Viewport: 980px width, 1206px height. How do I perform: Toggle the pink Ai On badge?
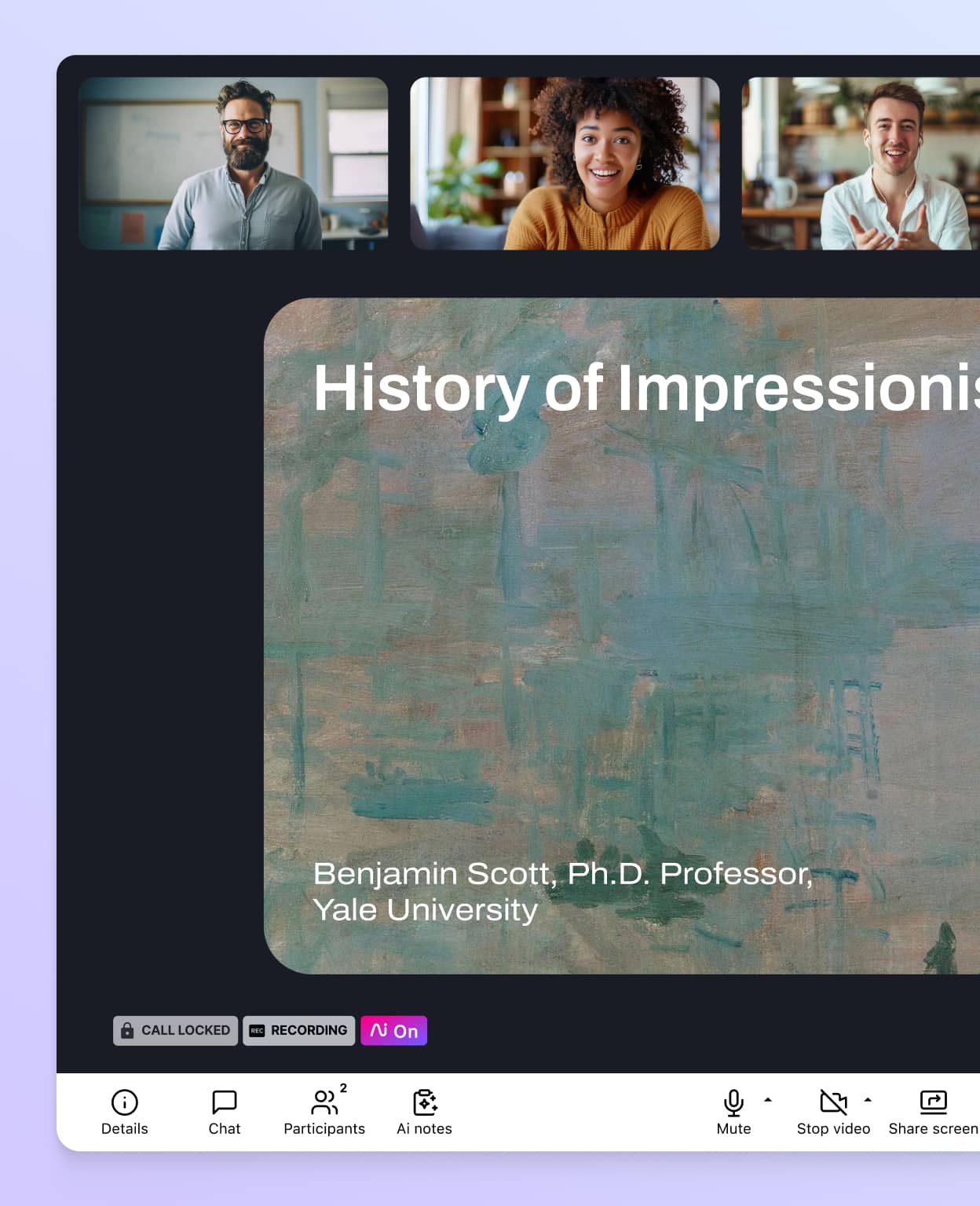[x=393, y=1031]
